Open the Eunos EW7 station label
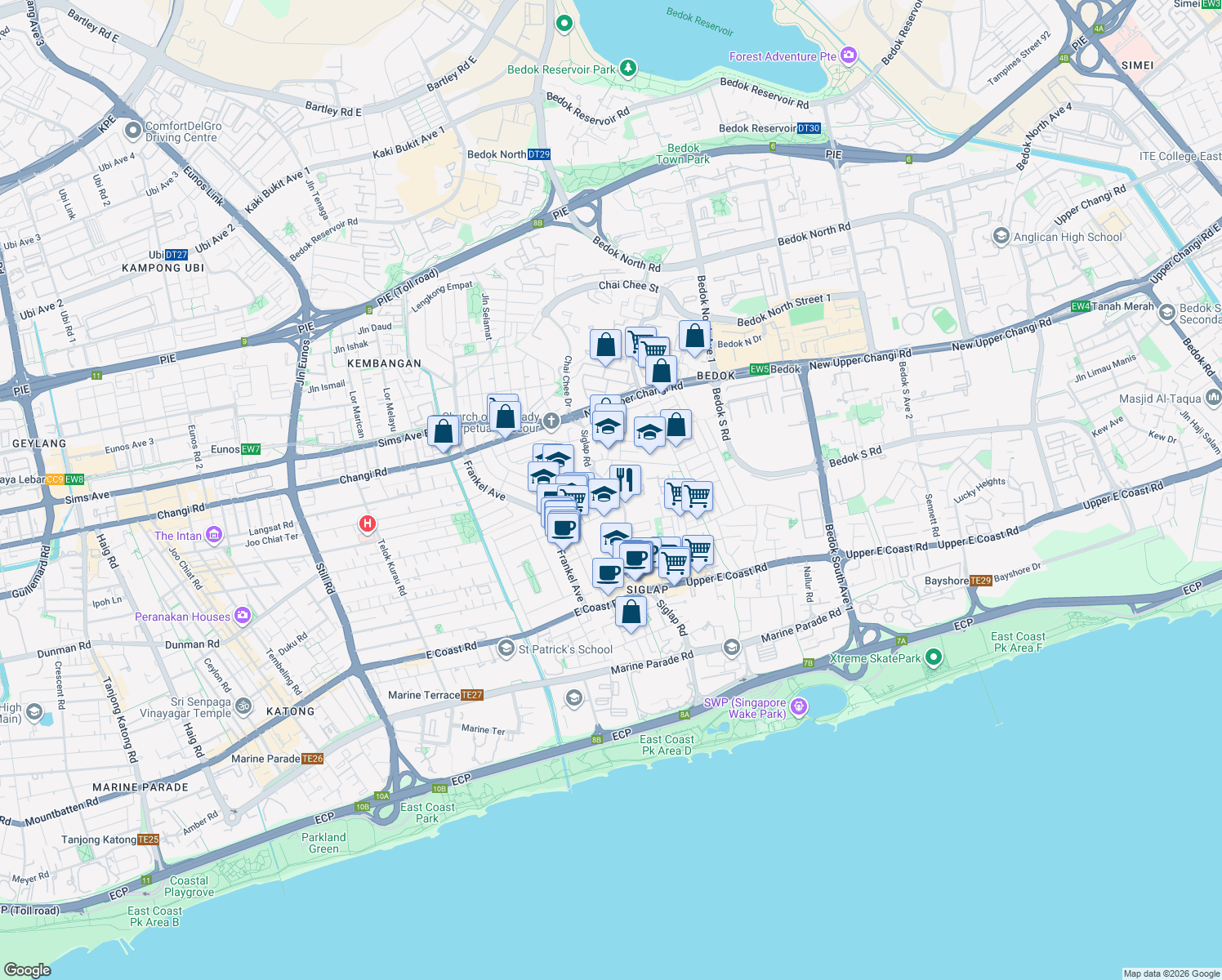Image resolution: width=1222 pixels, height=980 pixels. (x=236, y=449)
